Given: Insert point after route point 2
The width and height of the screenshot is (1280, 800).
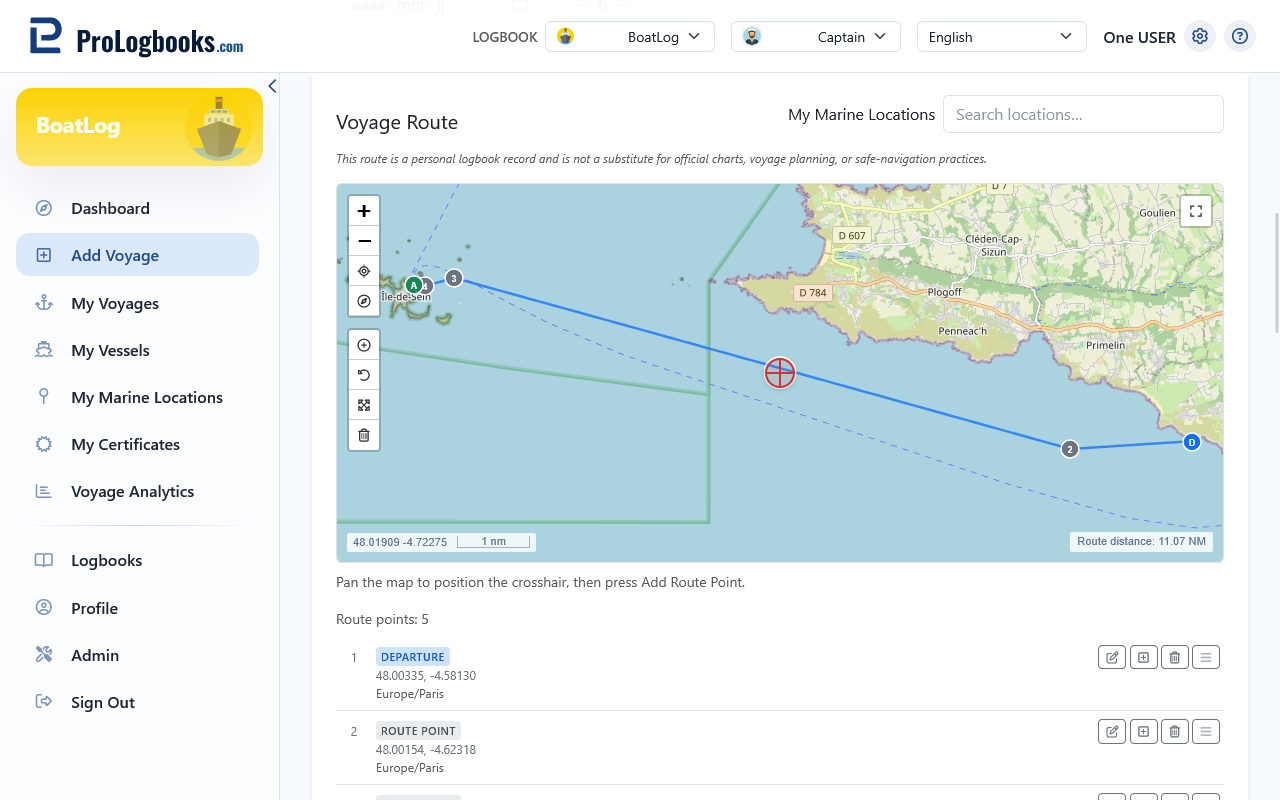Looking at the screenshot, I should coord(1143,731).
